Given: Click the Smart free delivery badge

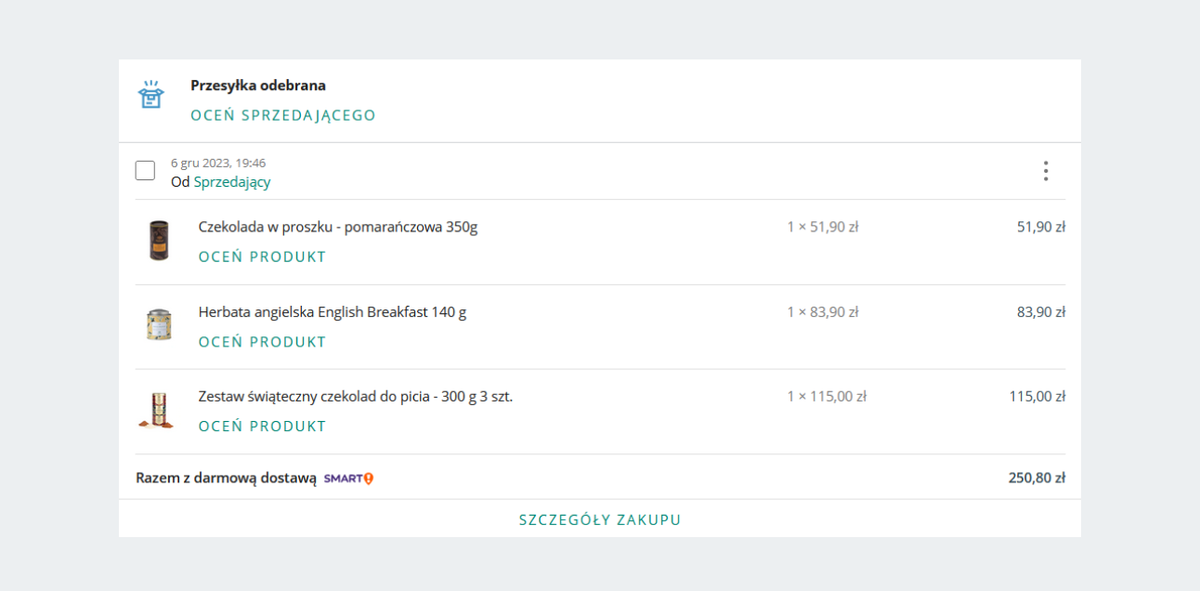Looking at the screenshot, I should (348, 479).
